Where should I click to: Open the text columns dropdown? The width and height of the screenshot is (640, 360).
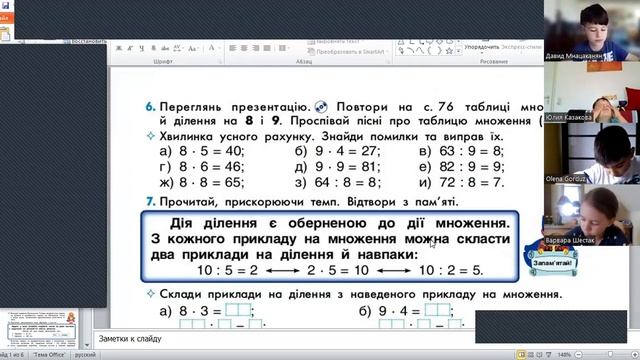[x=283, y=48]
